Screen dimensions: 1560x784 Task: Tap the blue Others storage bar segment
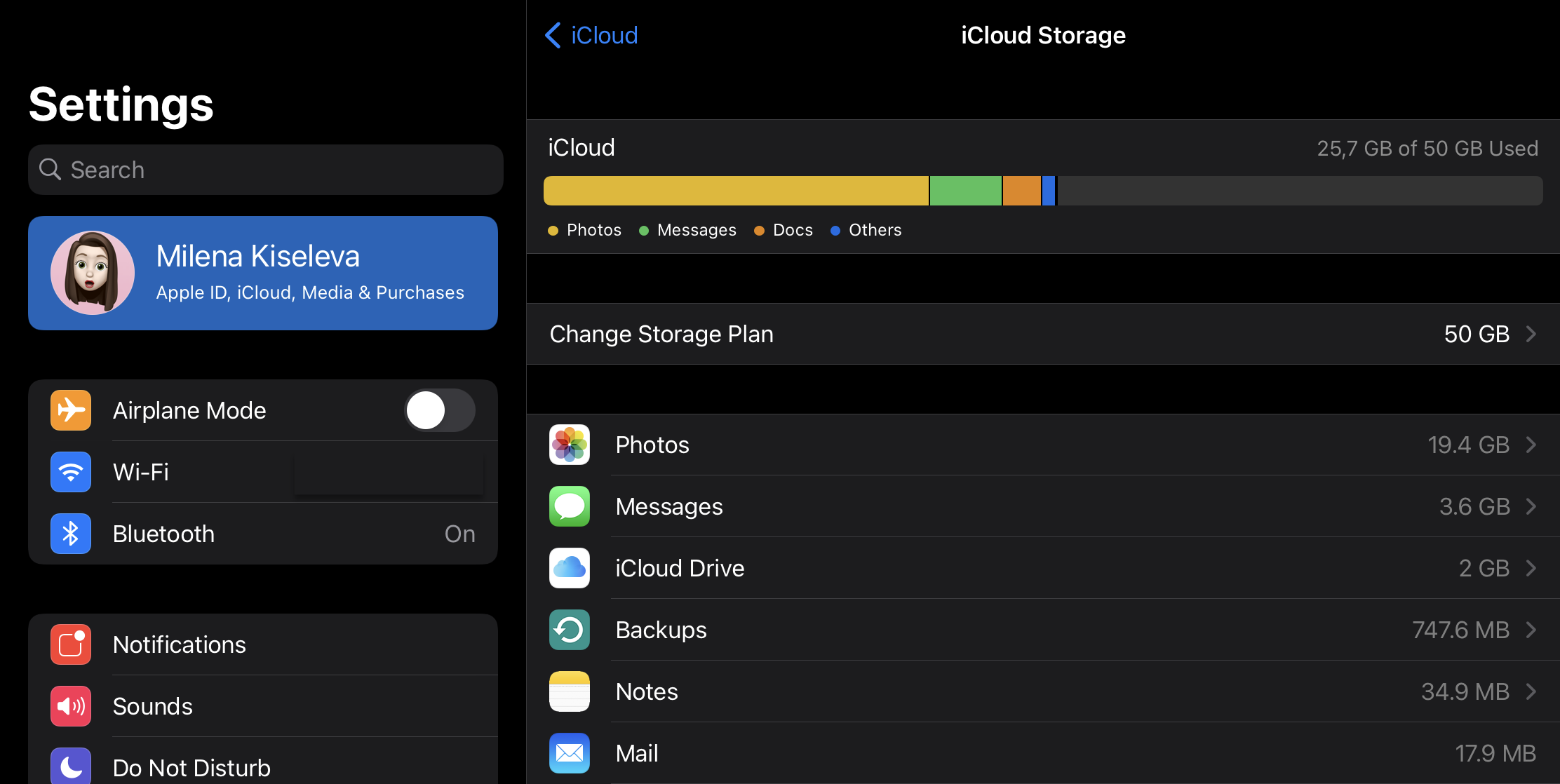(x=1049, y=191)
